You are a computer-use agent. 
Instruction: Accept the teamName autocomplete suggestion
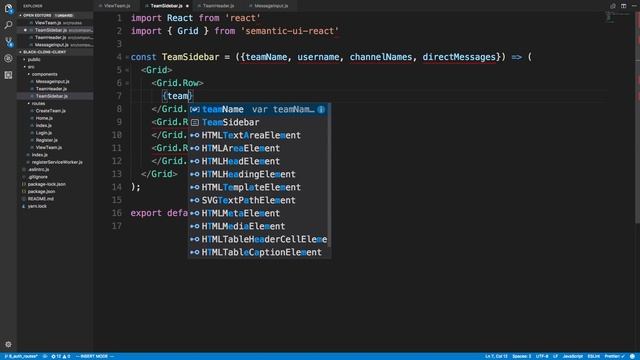coord(258,109)
